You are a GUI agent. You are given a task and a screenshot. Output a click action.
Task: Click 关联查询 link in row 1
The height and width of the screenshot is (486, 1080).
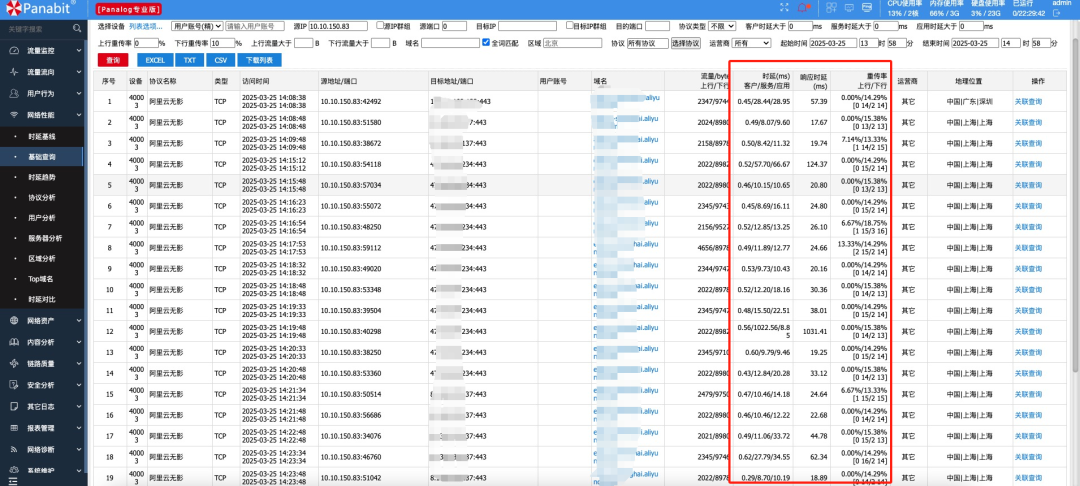pyautogui.click(x=1028, y=101)
